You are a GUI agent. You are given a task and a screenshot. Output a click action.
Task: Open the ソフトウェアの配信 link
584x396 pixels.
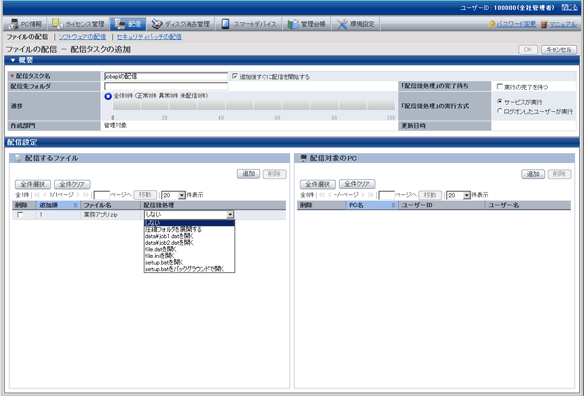click(x=82, y=37)
